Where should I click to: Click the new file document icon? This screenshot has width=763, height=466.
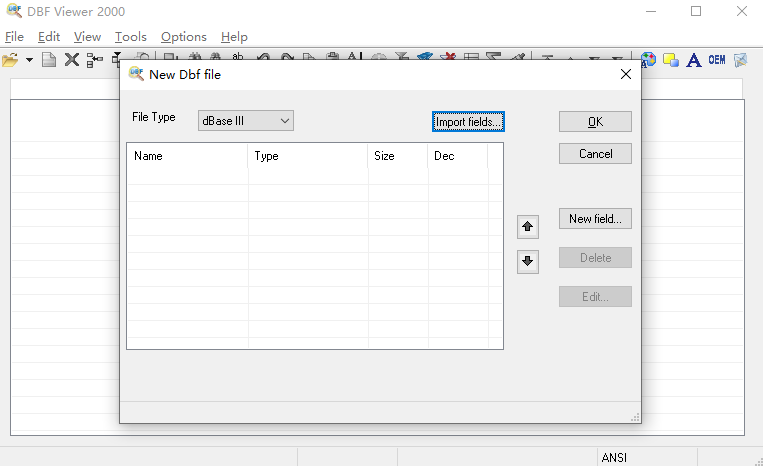(49, 60)
